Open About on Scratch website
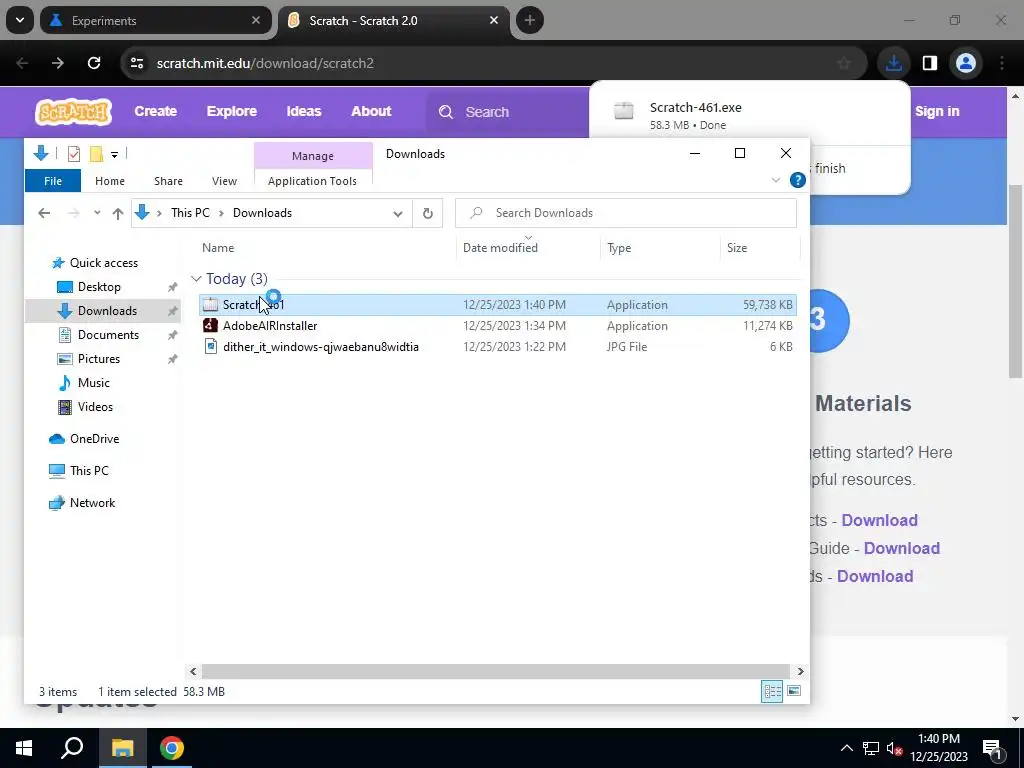The image size is (1024, 768). tap(371, 112)
